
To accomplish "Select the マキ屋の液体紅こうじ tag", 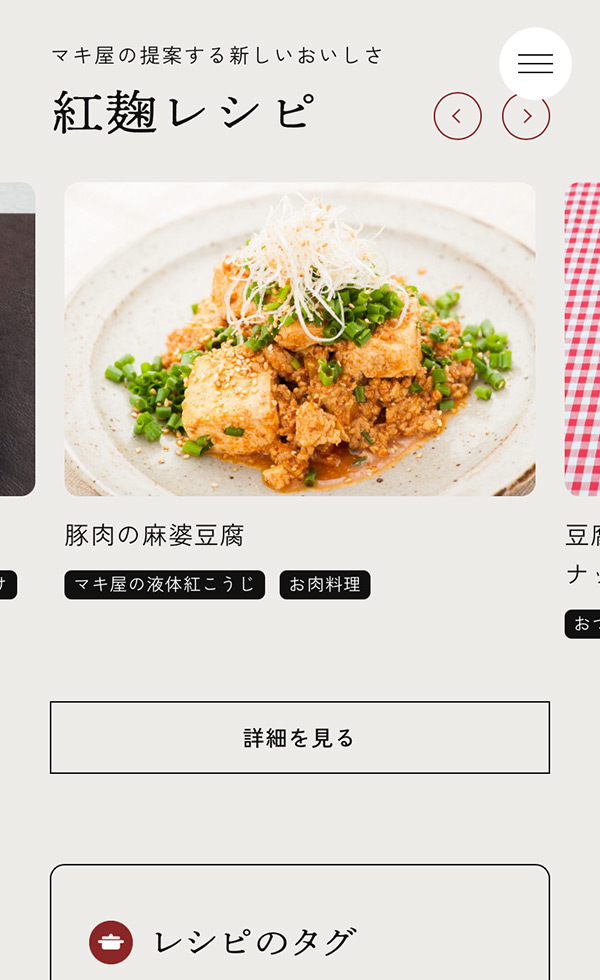I will pyautogui.click(x=164, y=584).
